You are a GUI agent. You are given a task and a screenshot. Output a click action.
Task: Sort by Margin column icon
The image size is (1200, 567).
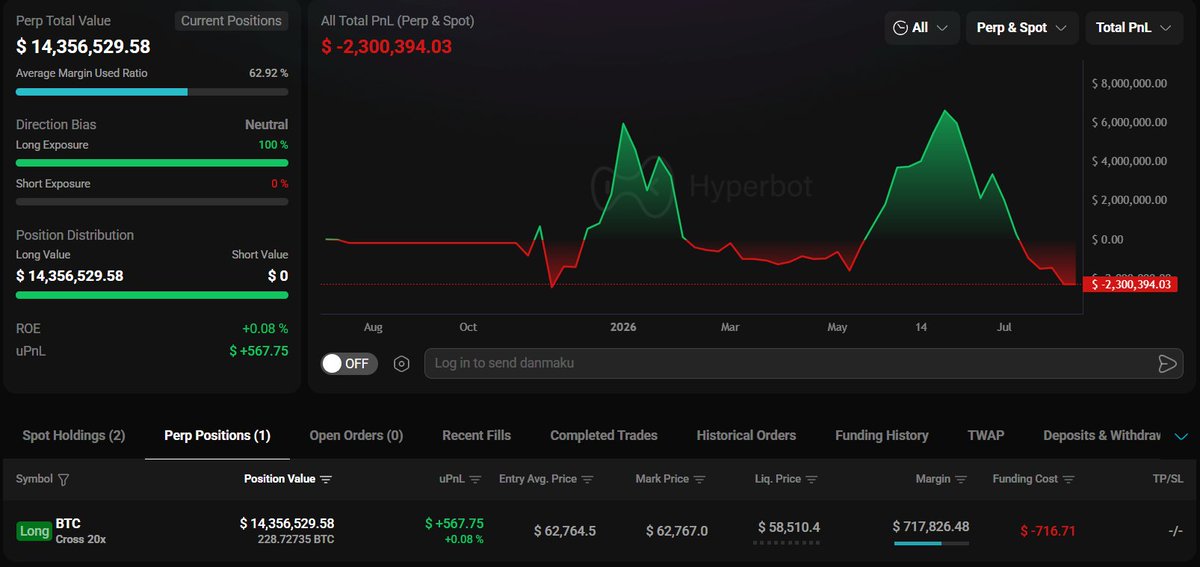point(961,479)
